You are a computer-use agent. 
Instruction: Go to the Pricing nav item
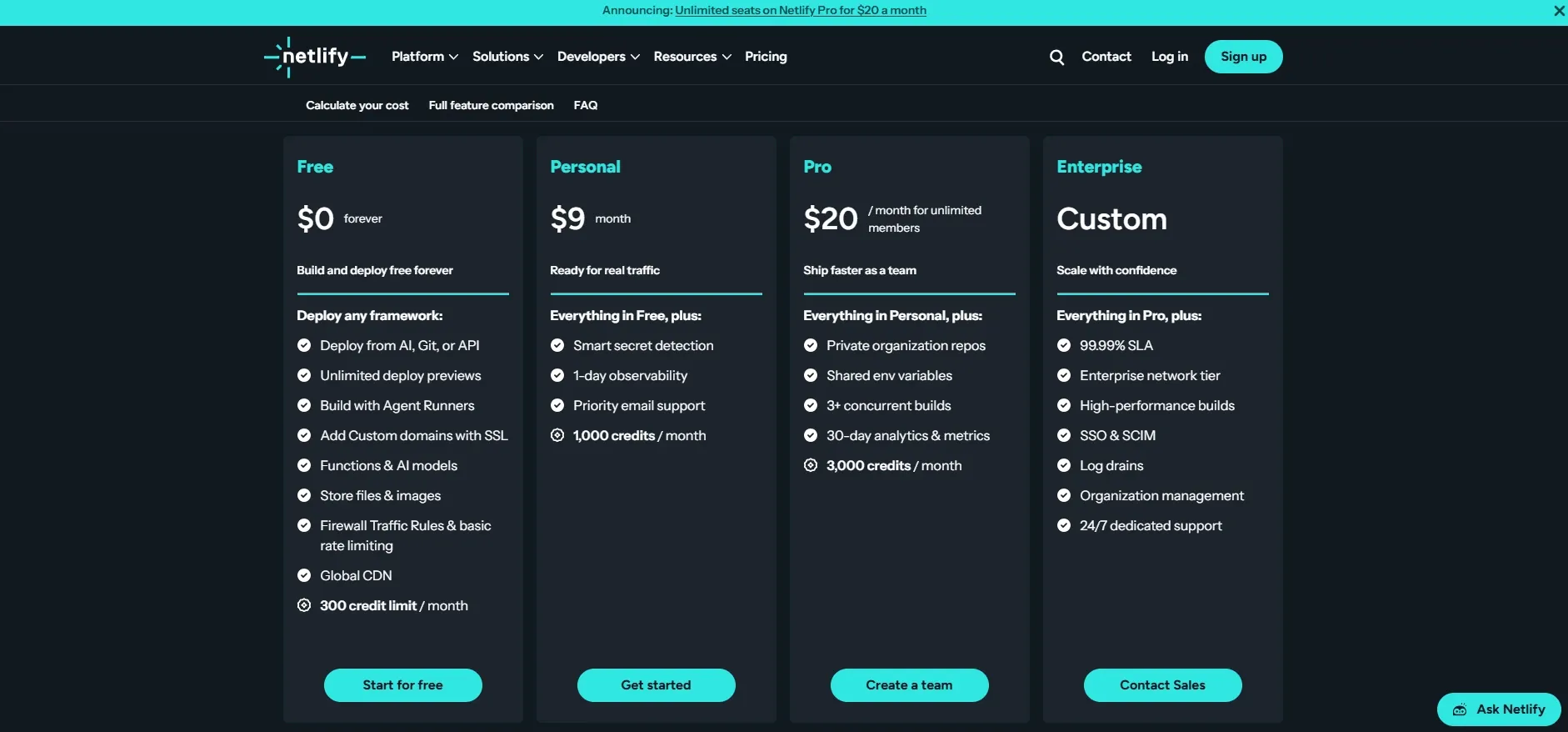click(x=766, y=57)
